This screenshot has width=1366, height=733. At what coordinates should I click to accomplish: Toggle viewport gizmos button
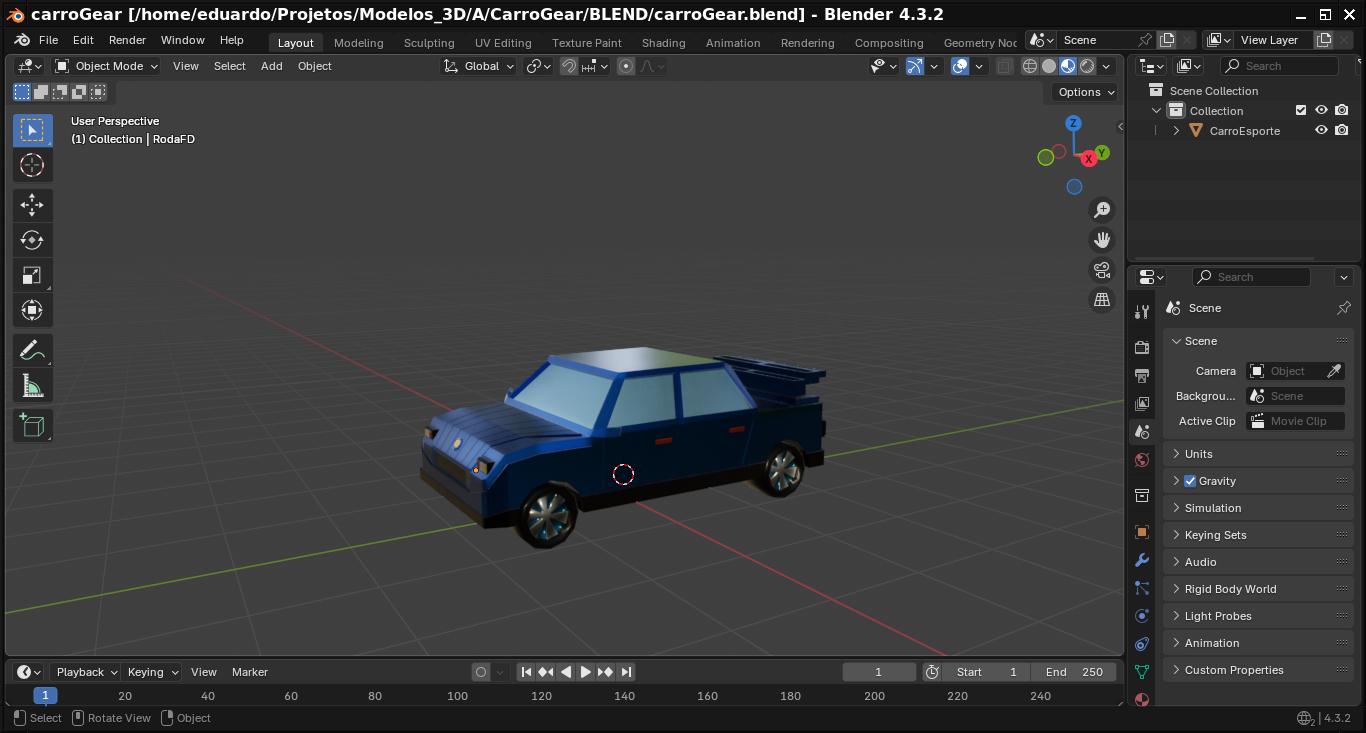915,66
